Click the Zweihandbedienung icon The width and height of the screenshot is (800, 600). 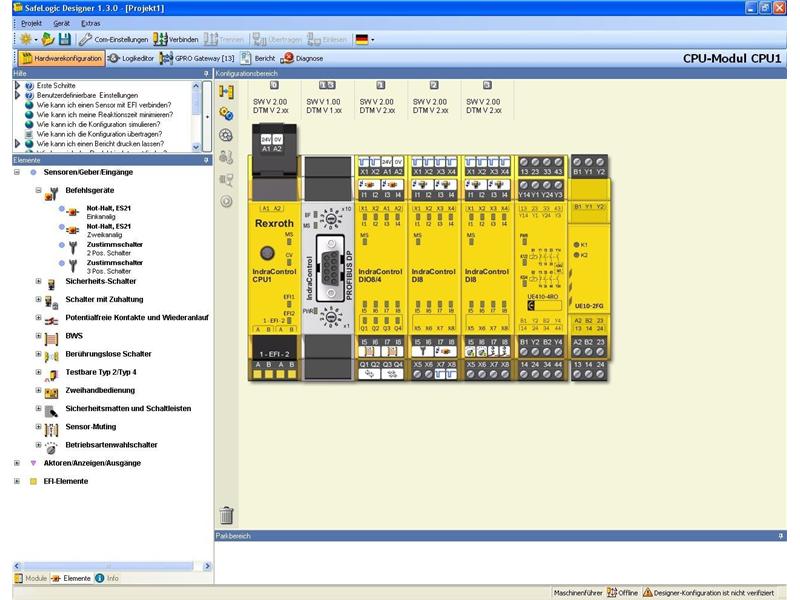coord(51,393)
